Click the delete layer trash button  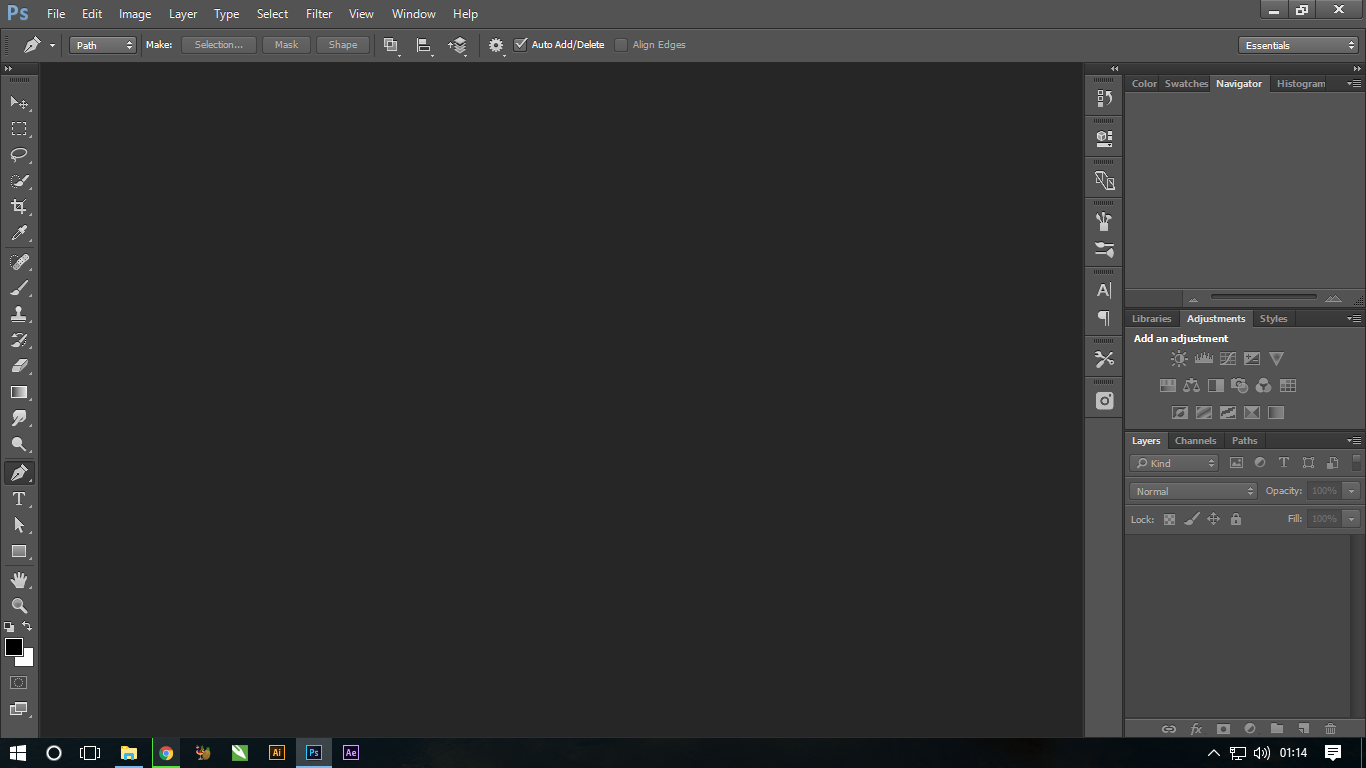point(1330,729)
